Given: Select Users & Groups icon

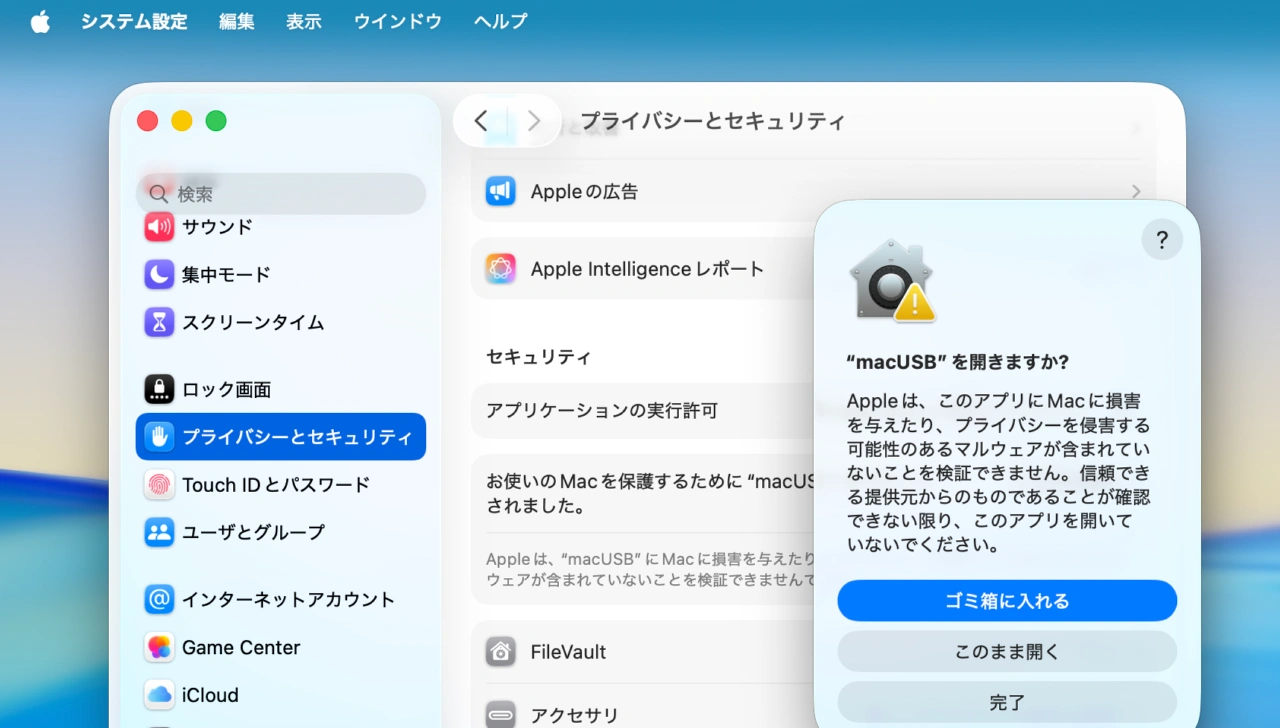Looking at the screenshot, I should click(159, 532).
